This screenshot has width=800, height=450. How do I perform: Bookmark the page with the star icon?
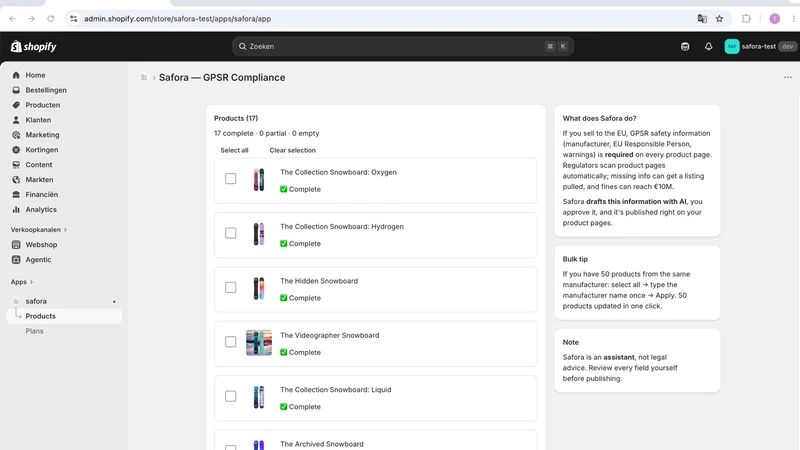point(719,19)
